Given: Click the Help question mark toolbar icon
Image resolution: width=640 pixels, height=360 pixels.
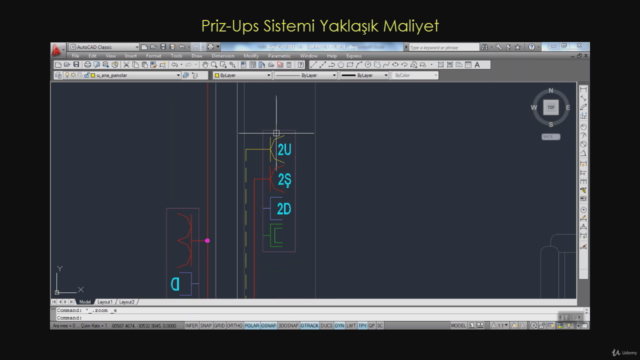Looking at the screenshot, I should pyautogui.click(x=301, y=65).
